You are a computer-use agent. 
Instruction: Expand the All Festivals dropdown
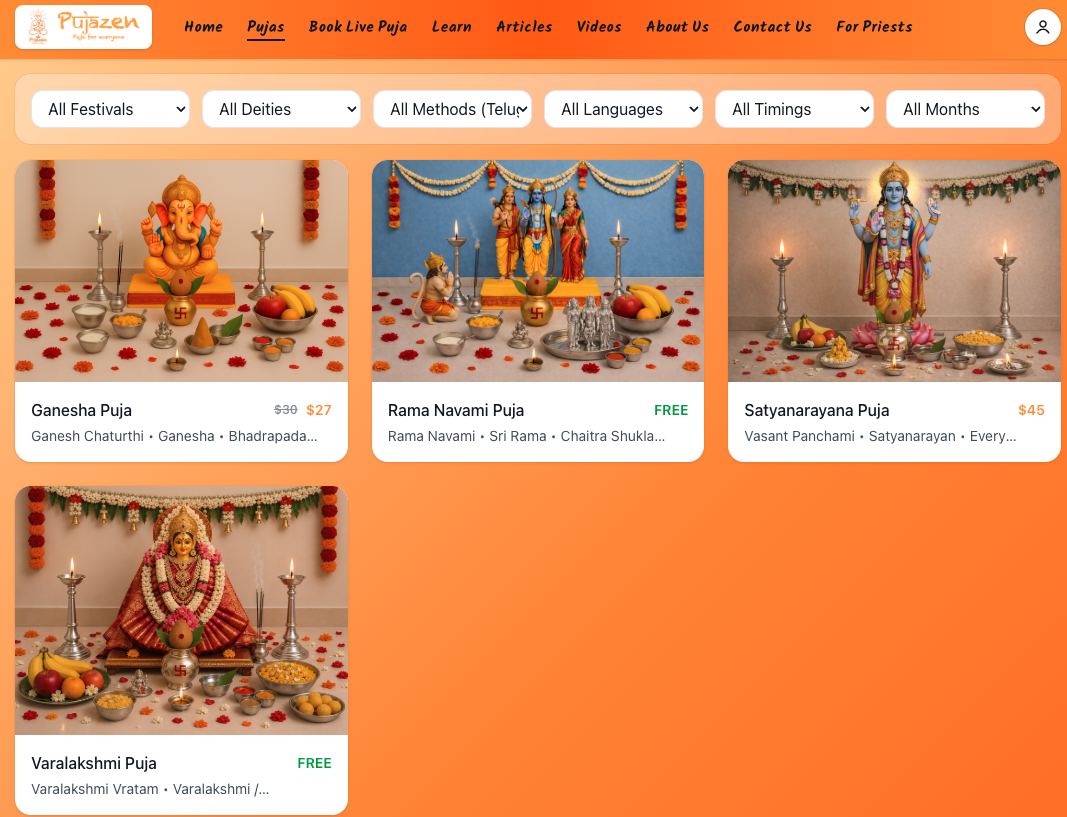110,109
